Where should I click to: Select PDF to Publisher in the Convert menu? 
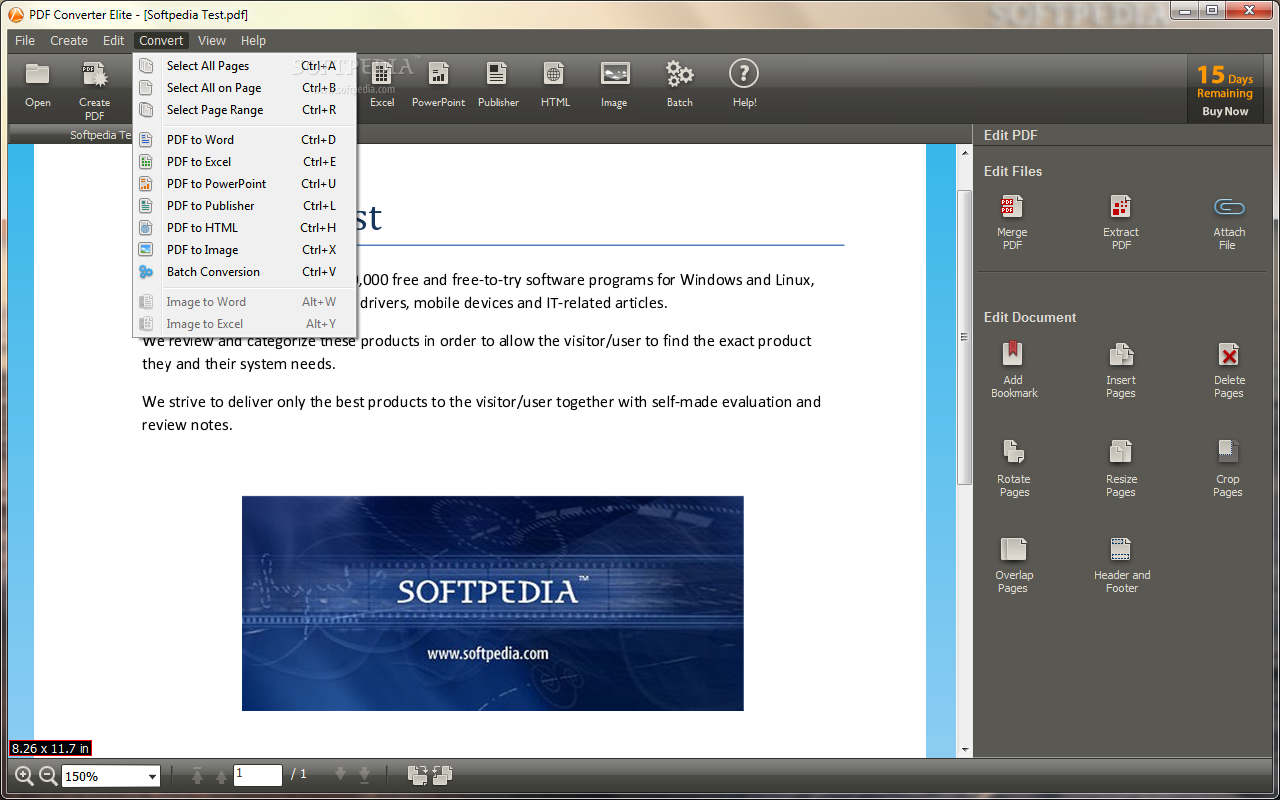(245, 206)
